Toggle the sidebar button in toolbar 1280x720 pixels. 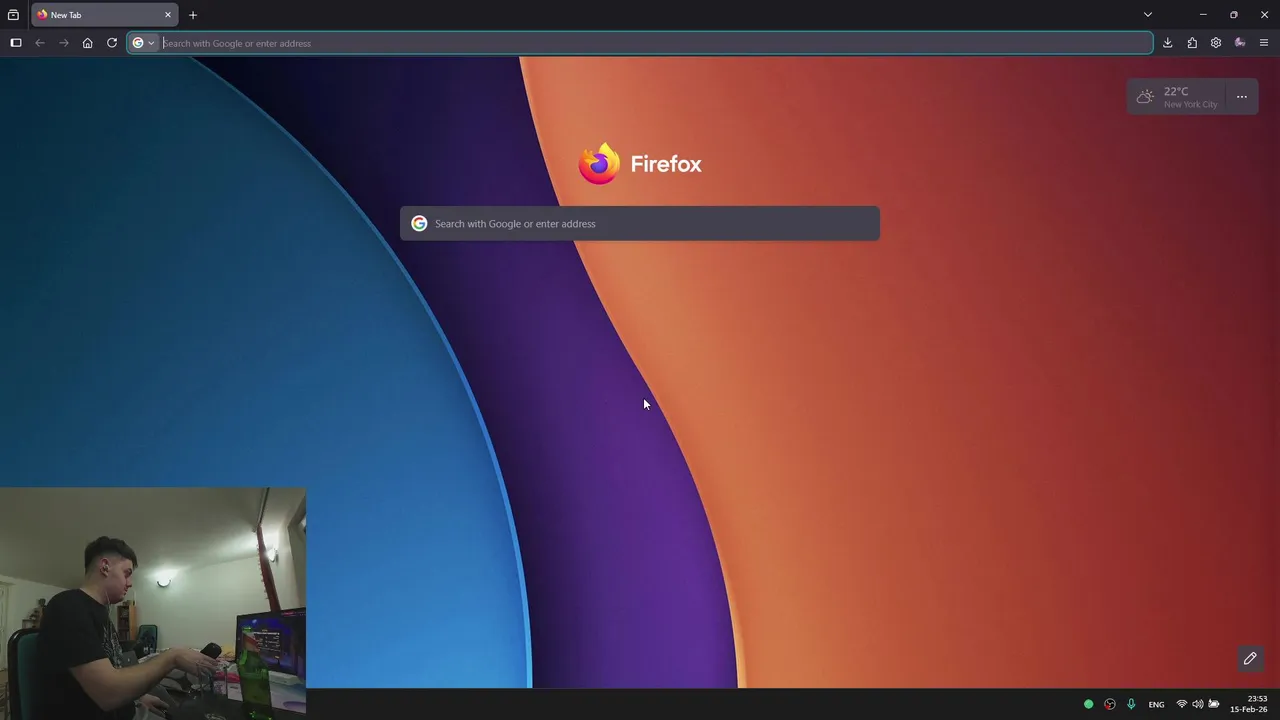(16, 43)
